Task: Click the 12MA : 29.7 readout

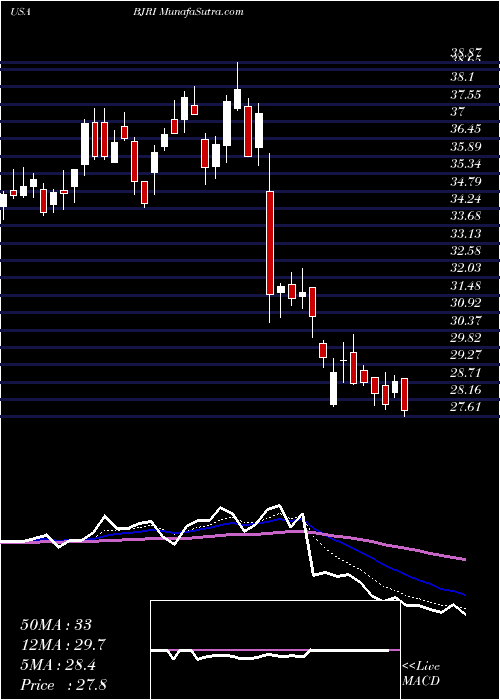Action: [x=63, y=645]
